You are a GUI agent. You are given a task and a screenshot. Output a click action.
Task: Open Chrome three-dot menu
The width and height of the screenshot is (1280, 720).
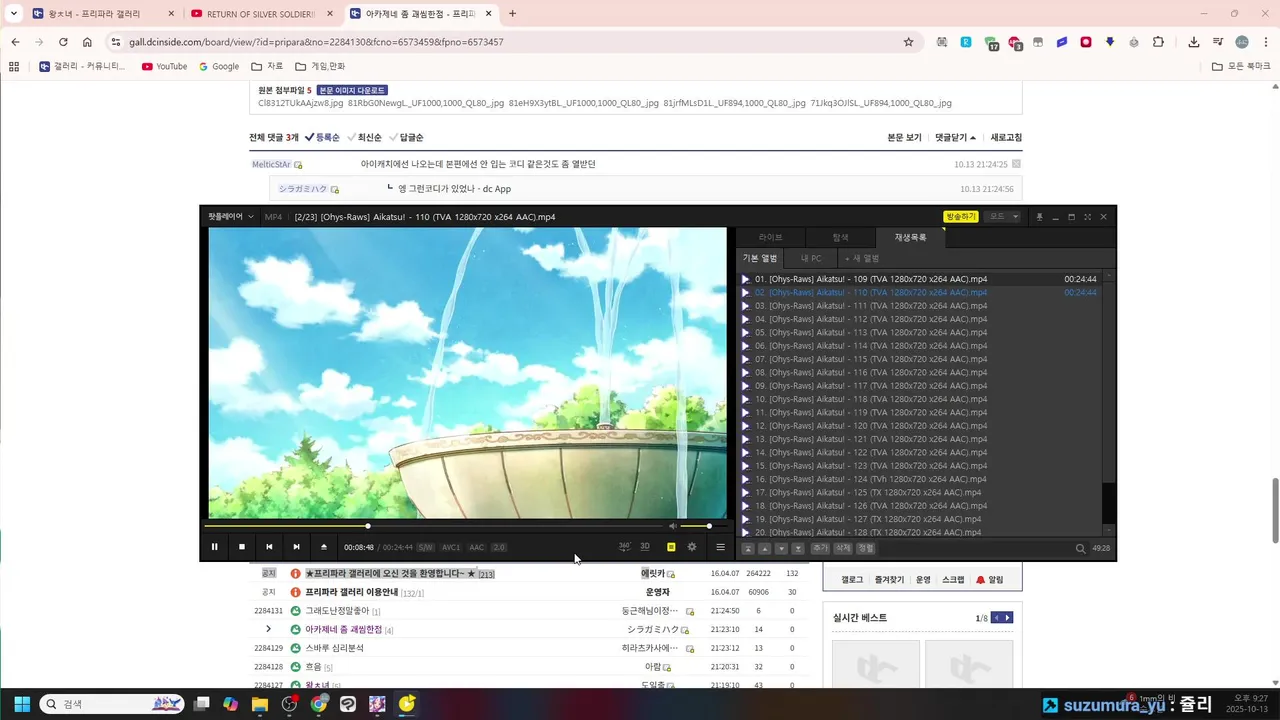tap(1265, 42)
